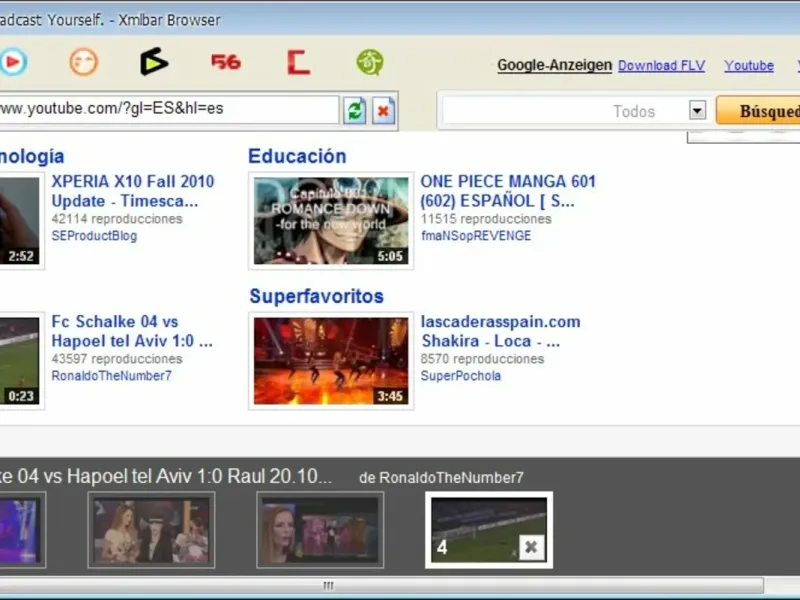Play the One Piece Romance Dawn thumbnail
Screen dimensions: 800x600
click(x=331, y=220)
